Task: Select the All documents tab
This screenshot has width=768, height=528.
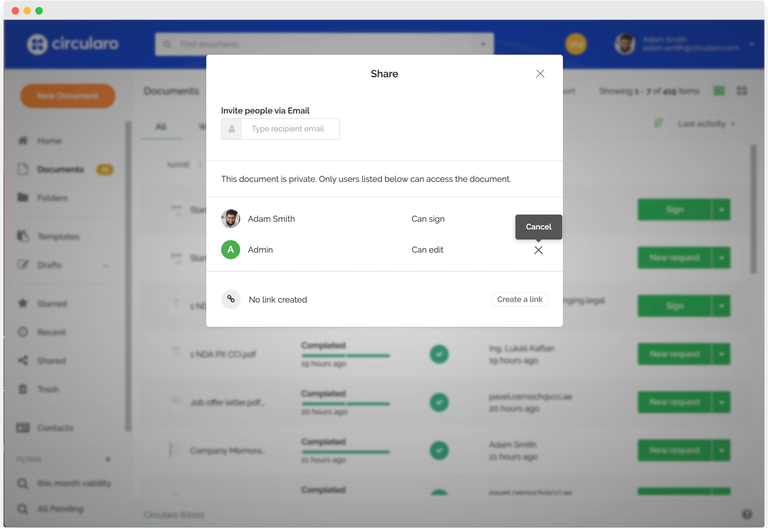Action: 161,127
